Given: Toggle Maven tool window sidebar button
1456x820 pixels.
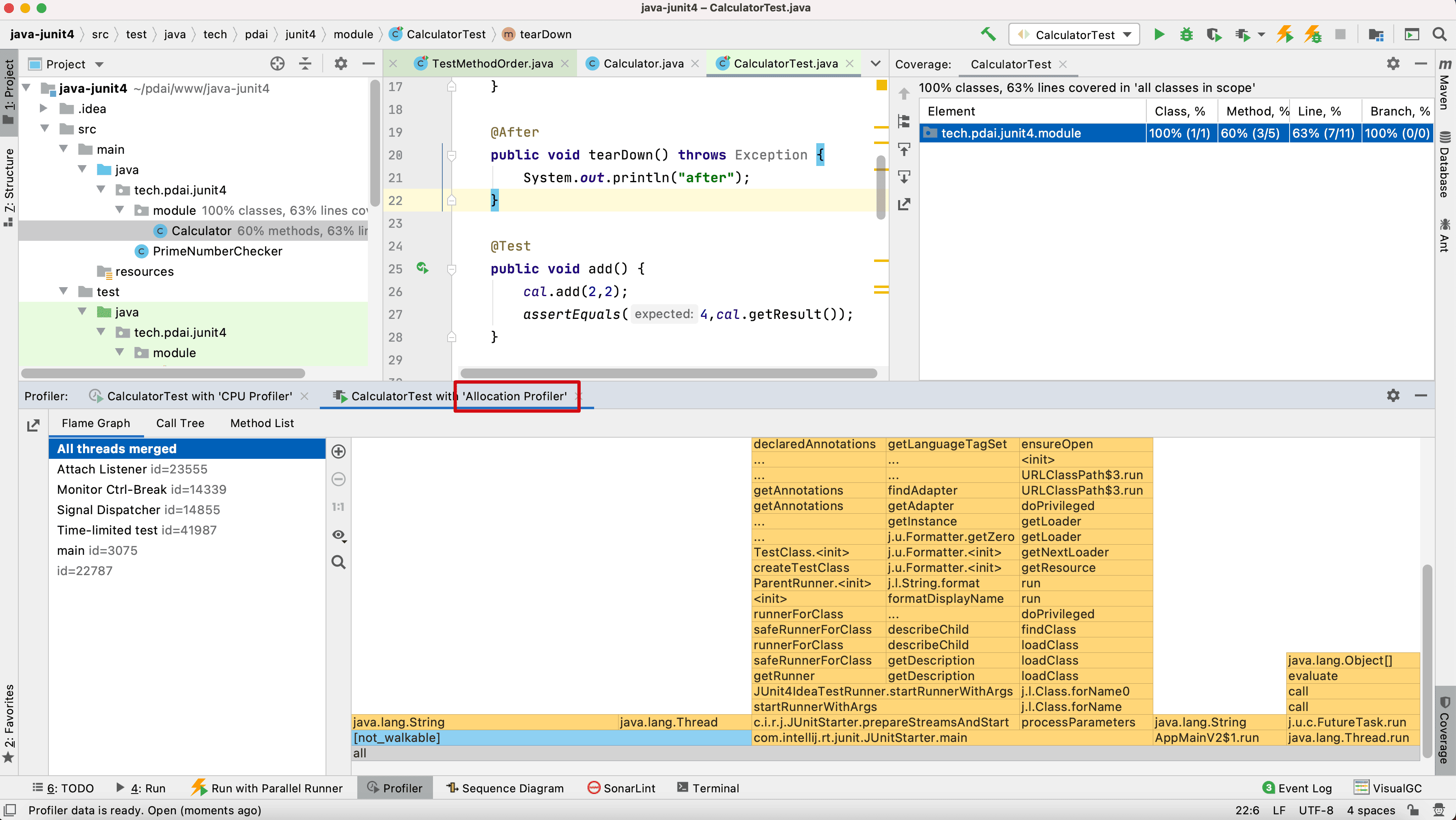Looking at the screenshot, I should pyautogui.click(x=1445, y=85).
